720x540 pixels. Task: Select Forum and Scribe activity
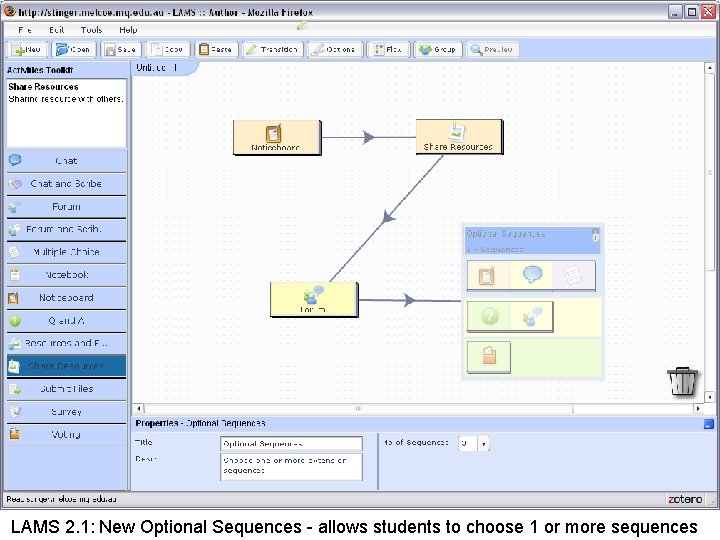[x=67, y=229]
